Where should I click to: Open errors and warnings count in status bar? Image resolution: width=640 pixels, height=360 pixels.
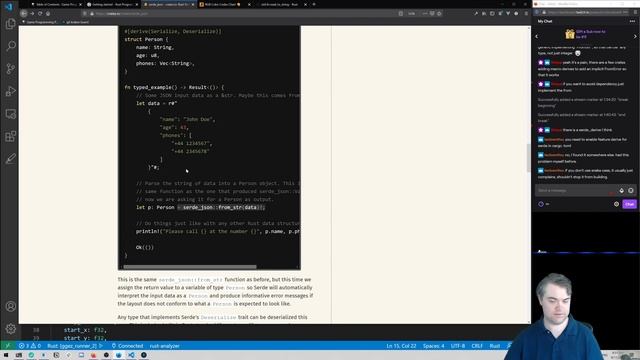(29, 346)
